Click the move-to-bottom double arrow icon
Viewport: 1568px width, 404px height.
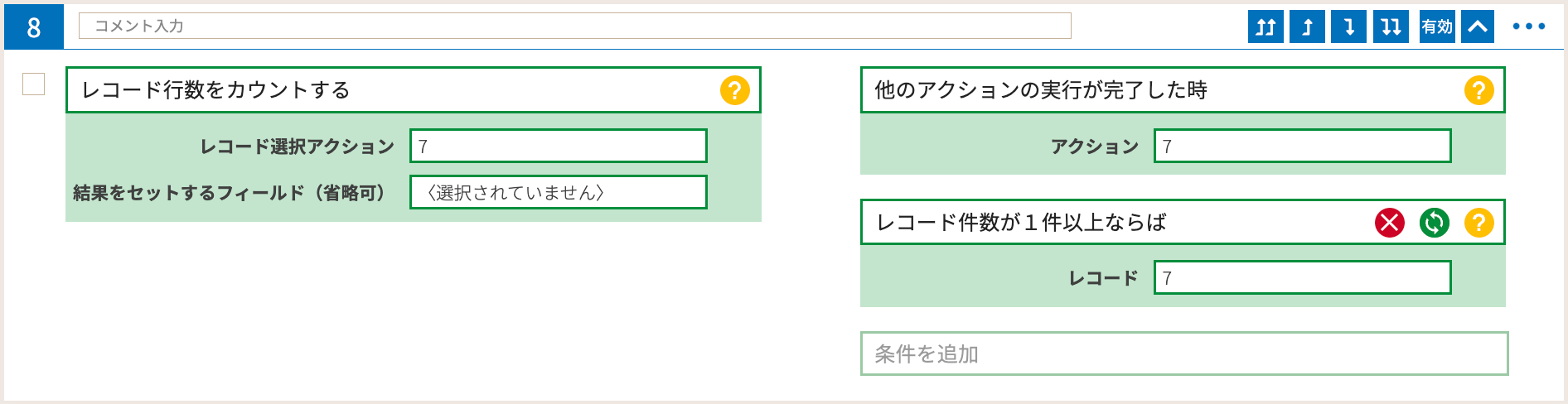coord(1391,26)
